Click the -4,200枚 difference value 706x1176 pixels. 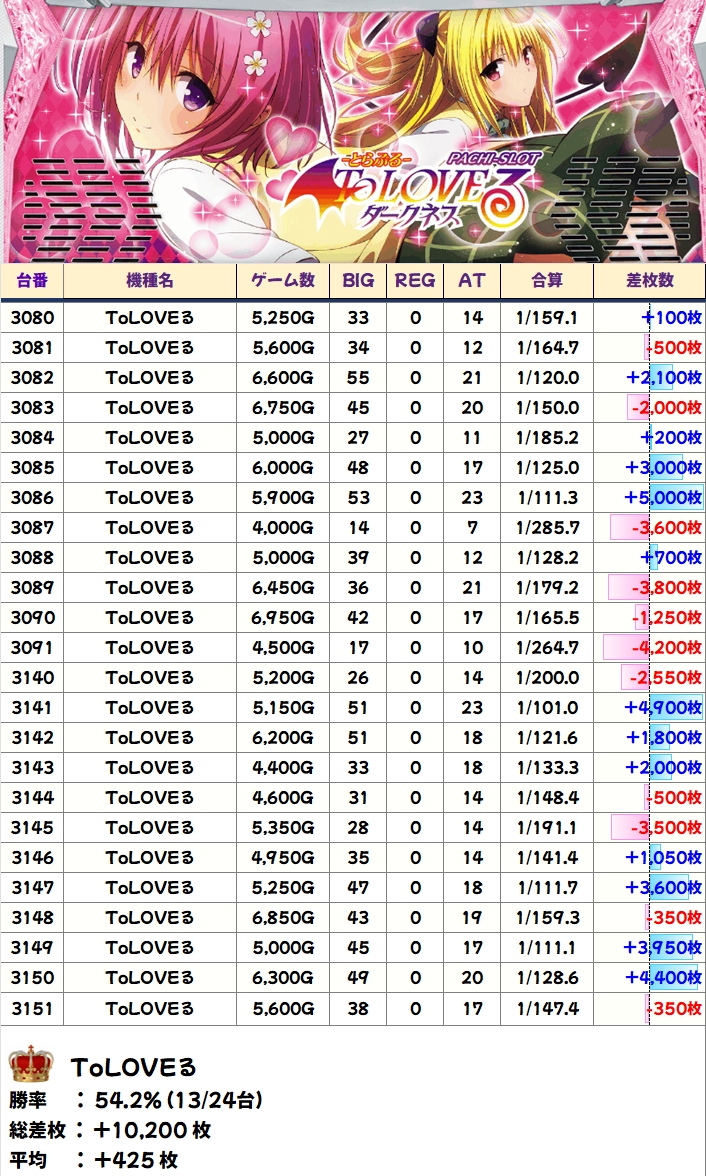(x=666, y=648)
